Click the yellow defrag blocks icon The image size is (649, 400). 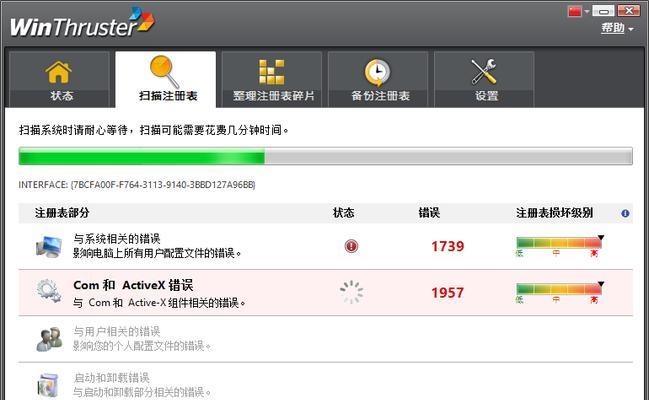click(272, 72)
